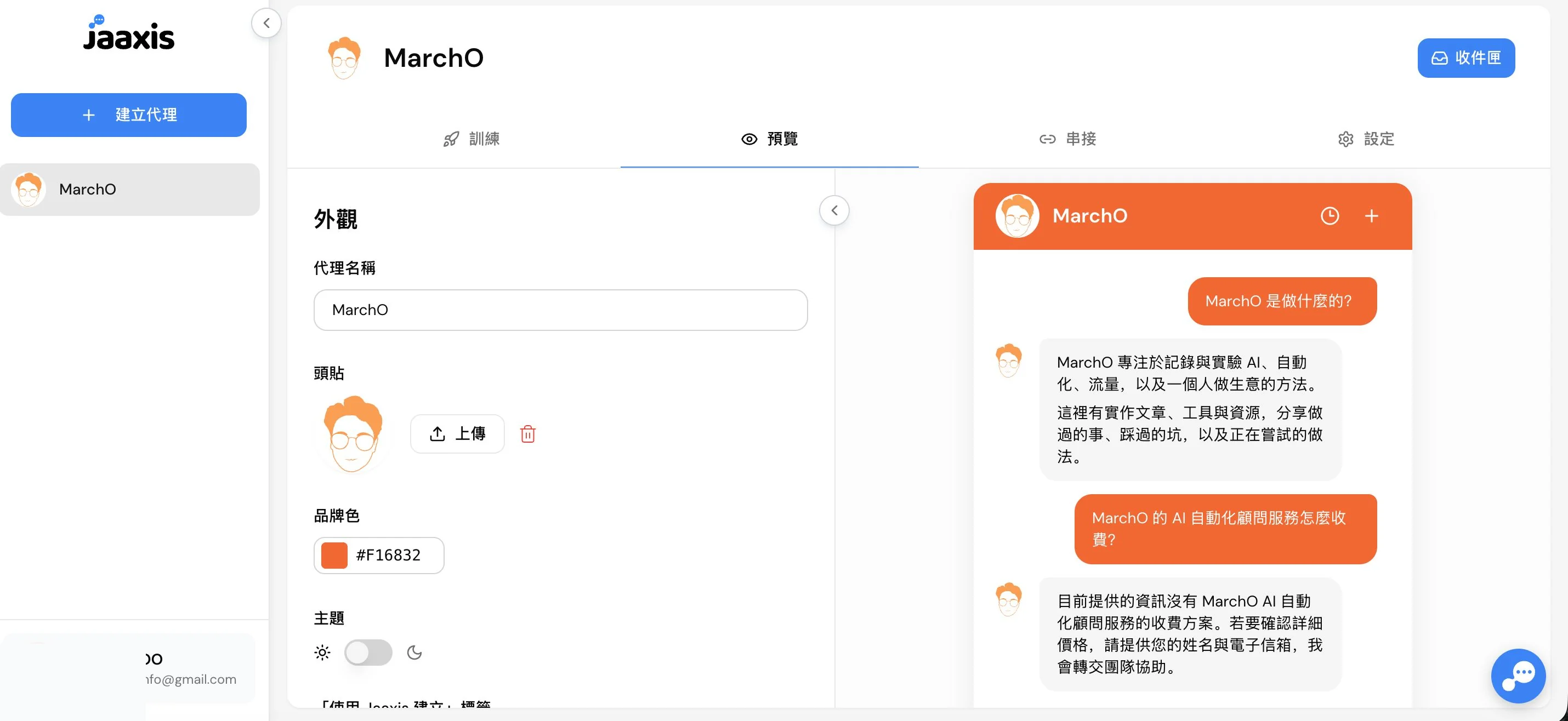Screen dimensions: 1568x721
Task: Click the account email at the sidebar bottom
Action: pos(191,679)
